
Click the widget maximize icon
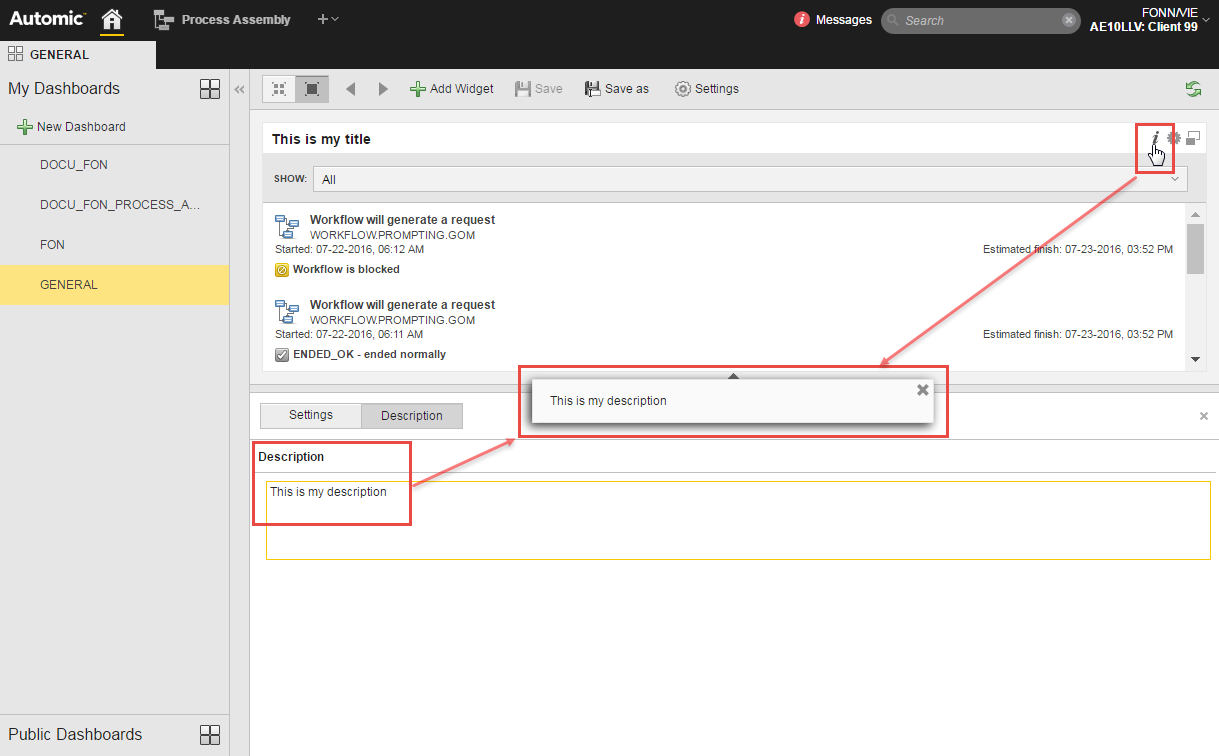click(x=1193, y=138)
